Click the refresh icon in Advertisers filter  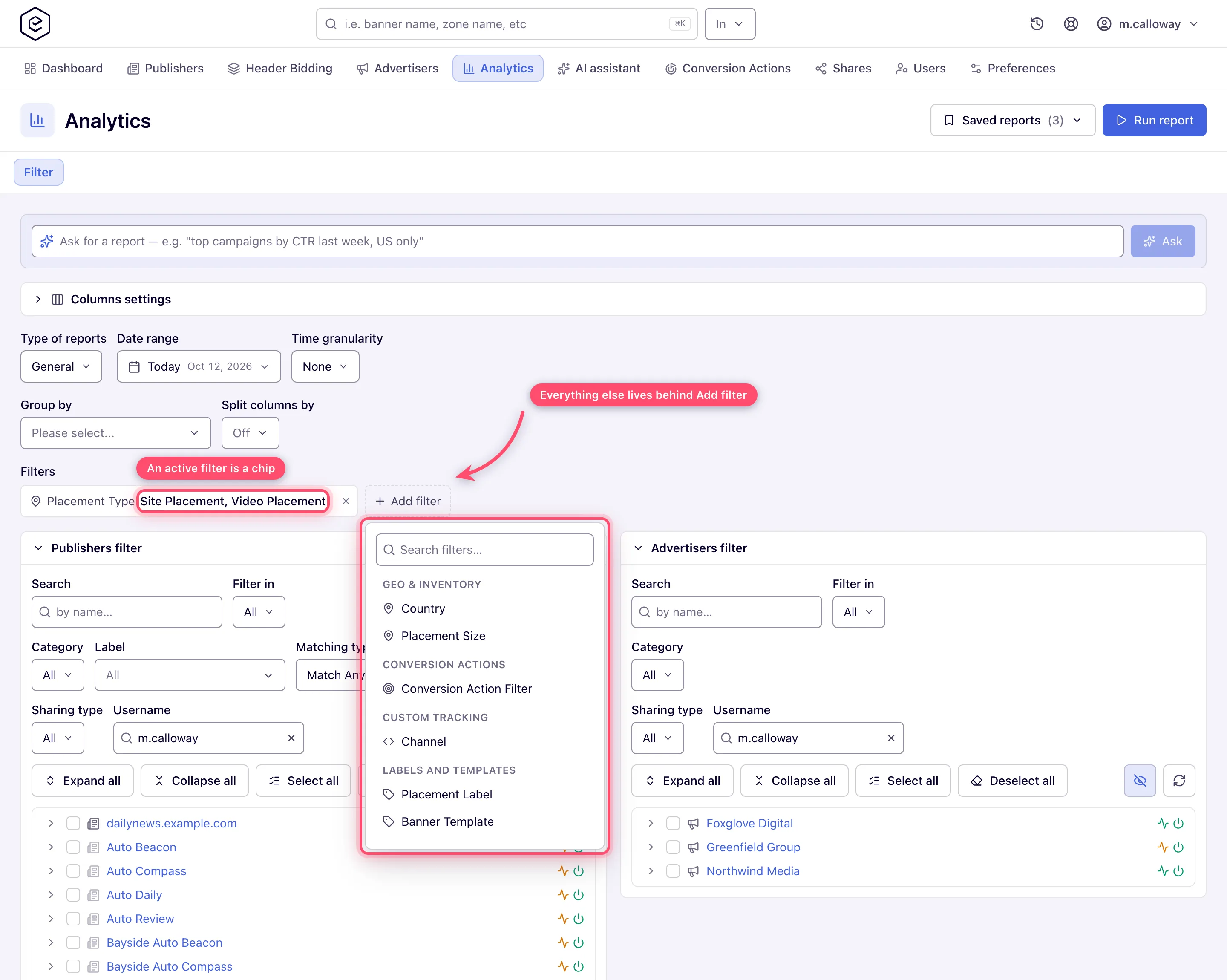1179,781
